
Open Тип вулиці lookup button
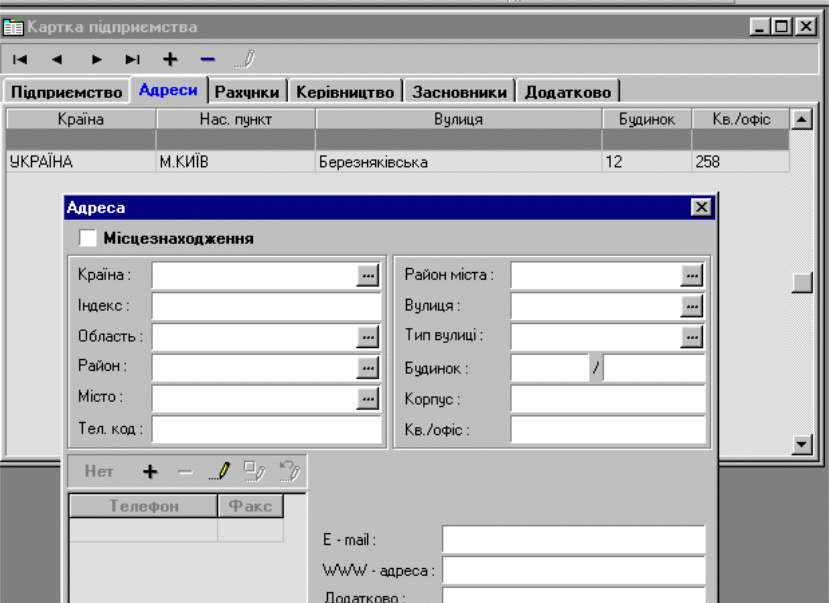coord(692,337)
